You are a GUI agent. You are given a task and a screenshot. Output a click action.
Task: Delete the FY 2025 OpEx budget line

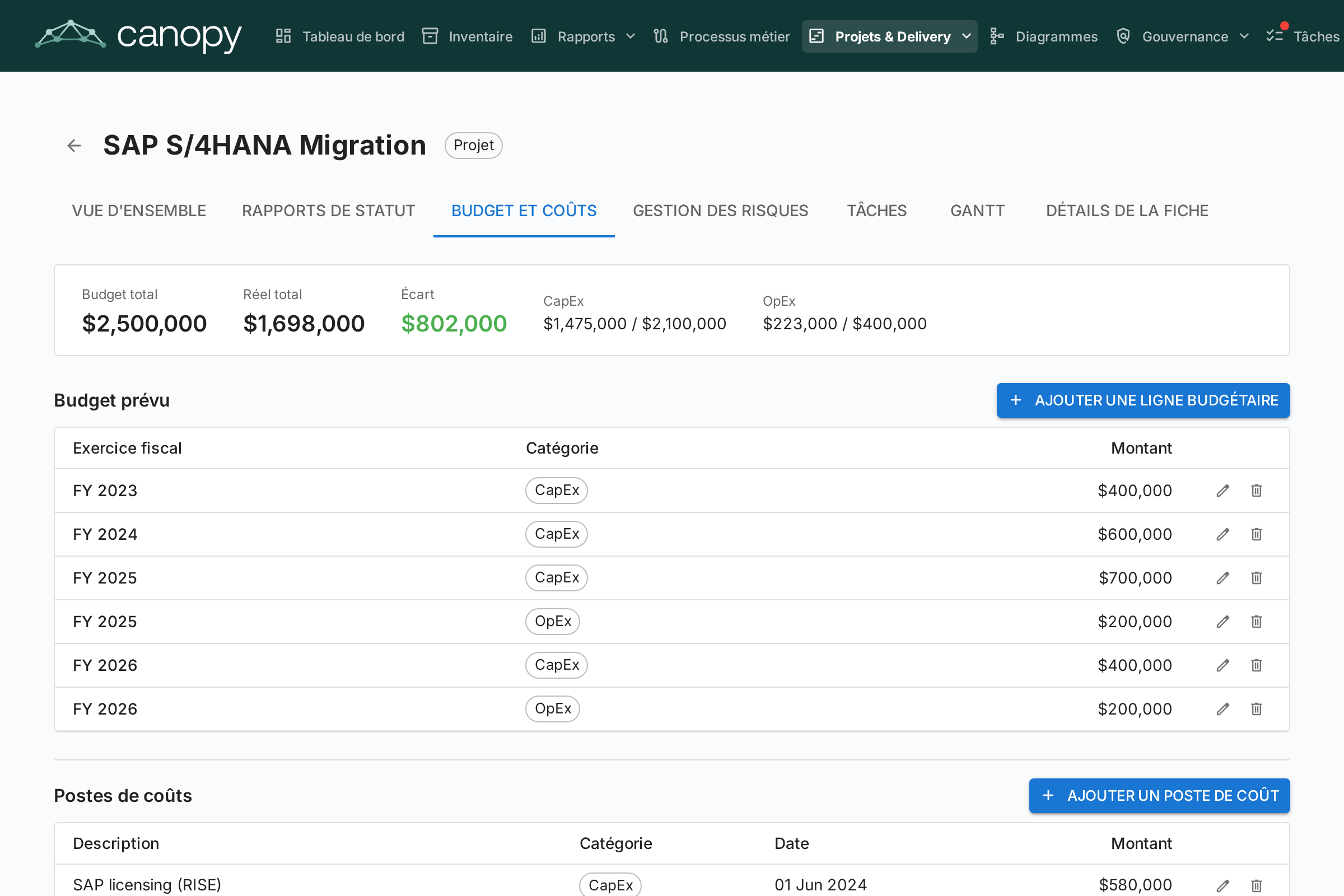pos(1257,622)
